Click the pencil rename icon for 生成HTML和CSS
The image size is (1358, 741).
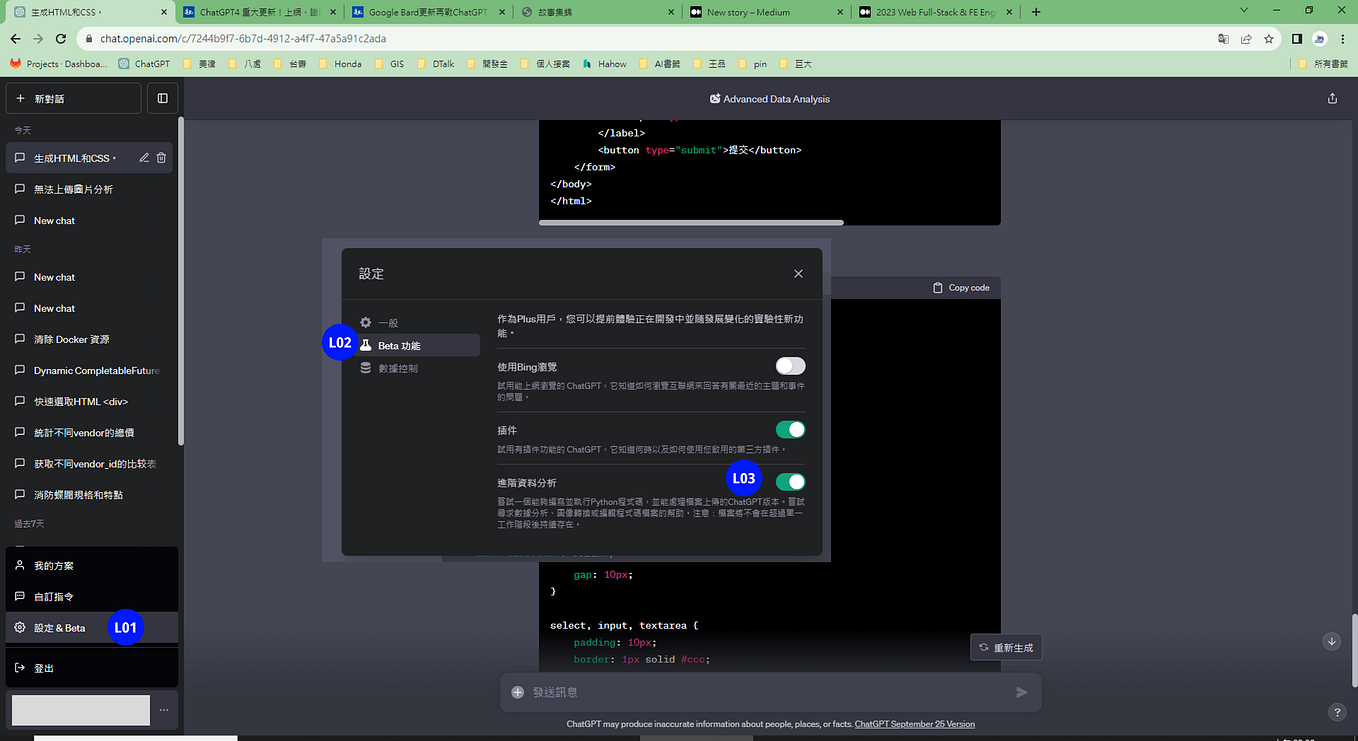pyautogui.click(x=144, y=158)
